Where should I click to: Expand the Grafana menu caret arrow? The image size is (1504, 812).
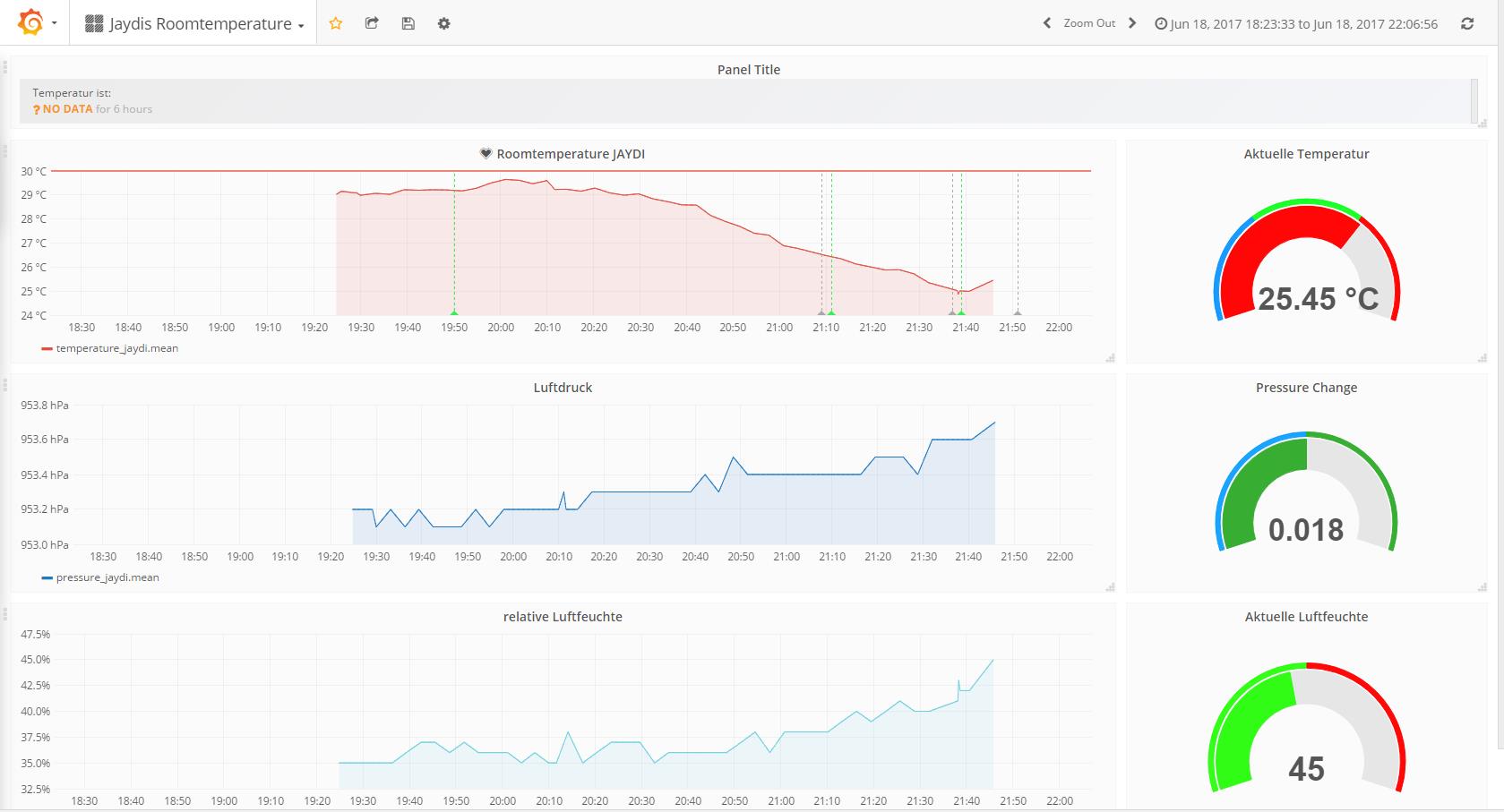(x=55, y=23)
